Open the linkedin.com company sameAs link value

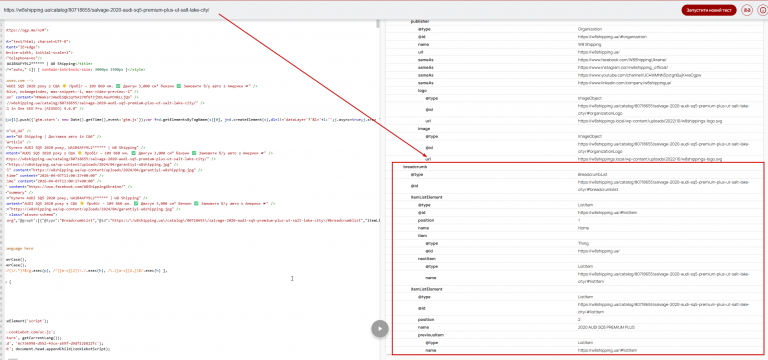click(x=624, y=83)
